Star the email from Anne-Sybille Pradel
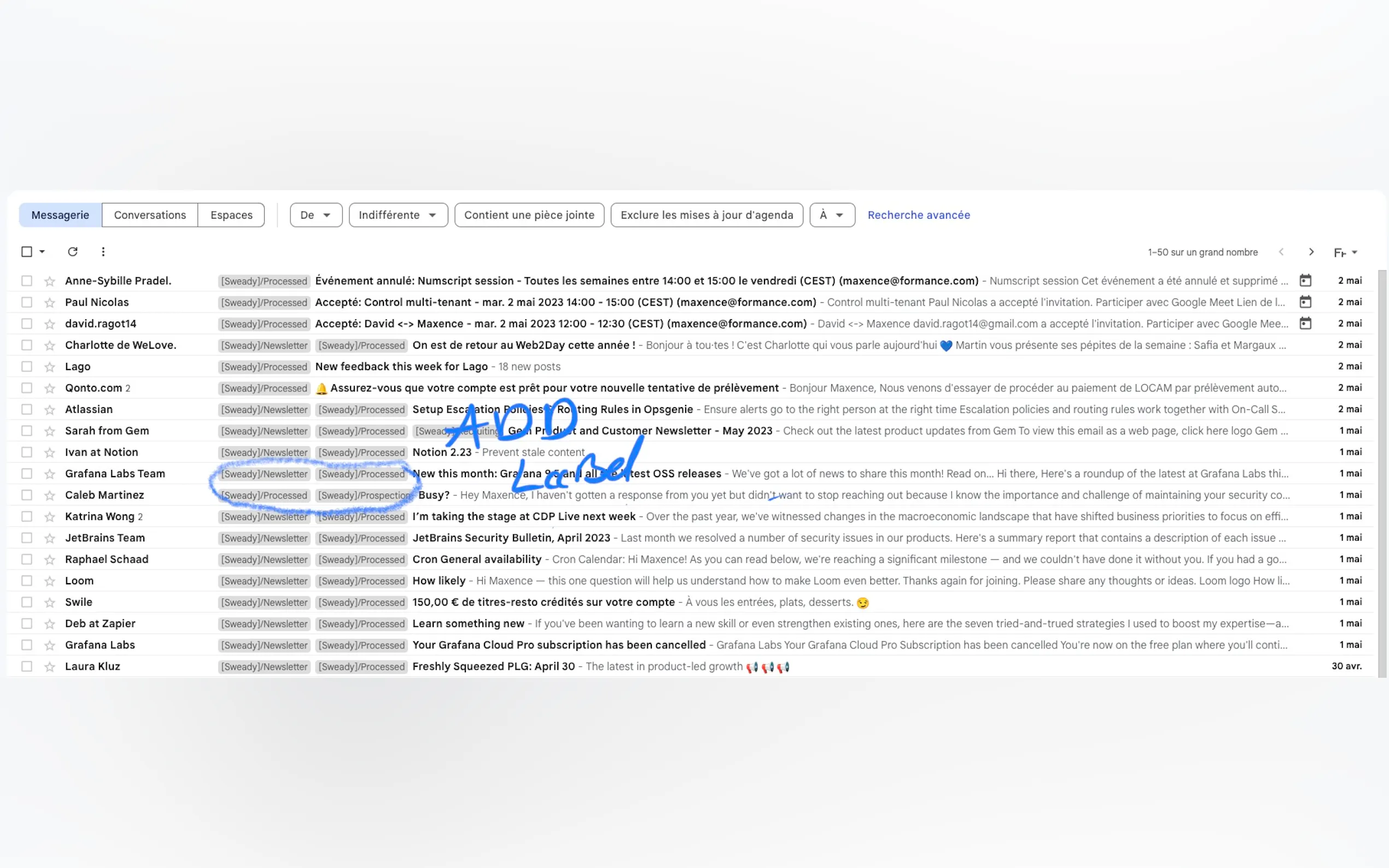Viewport: 1389px width, 868px height. coord(50,281)
